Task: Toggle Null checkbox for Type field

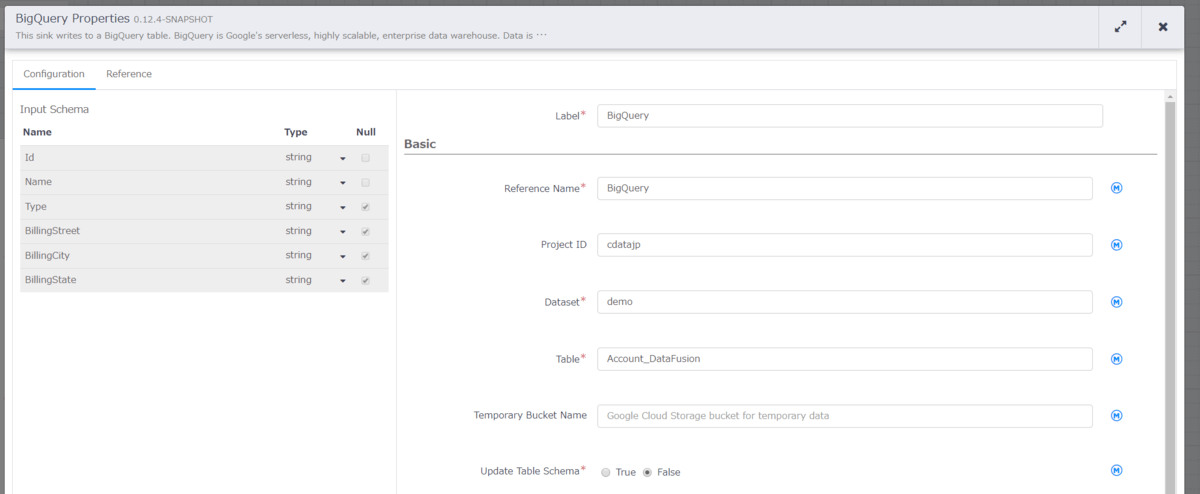Action: coord(365,207)
